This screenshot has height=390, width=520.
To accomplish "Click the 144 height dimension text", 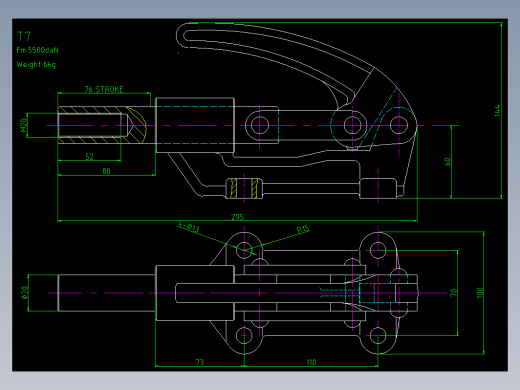I will tap(497, 110).
